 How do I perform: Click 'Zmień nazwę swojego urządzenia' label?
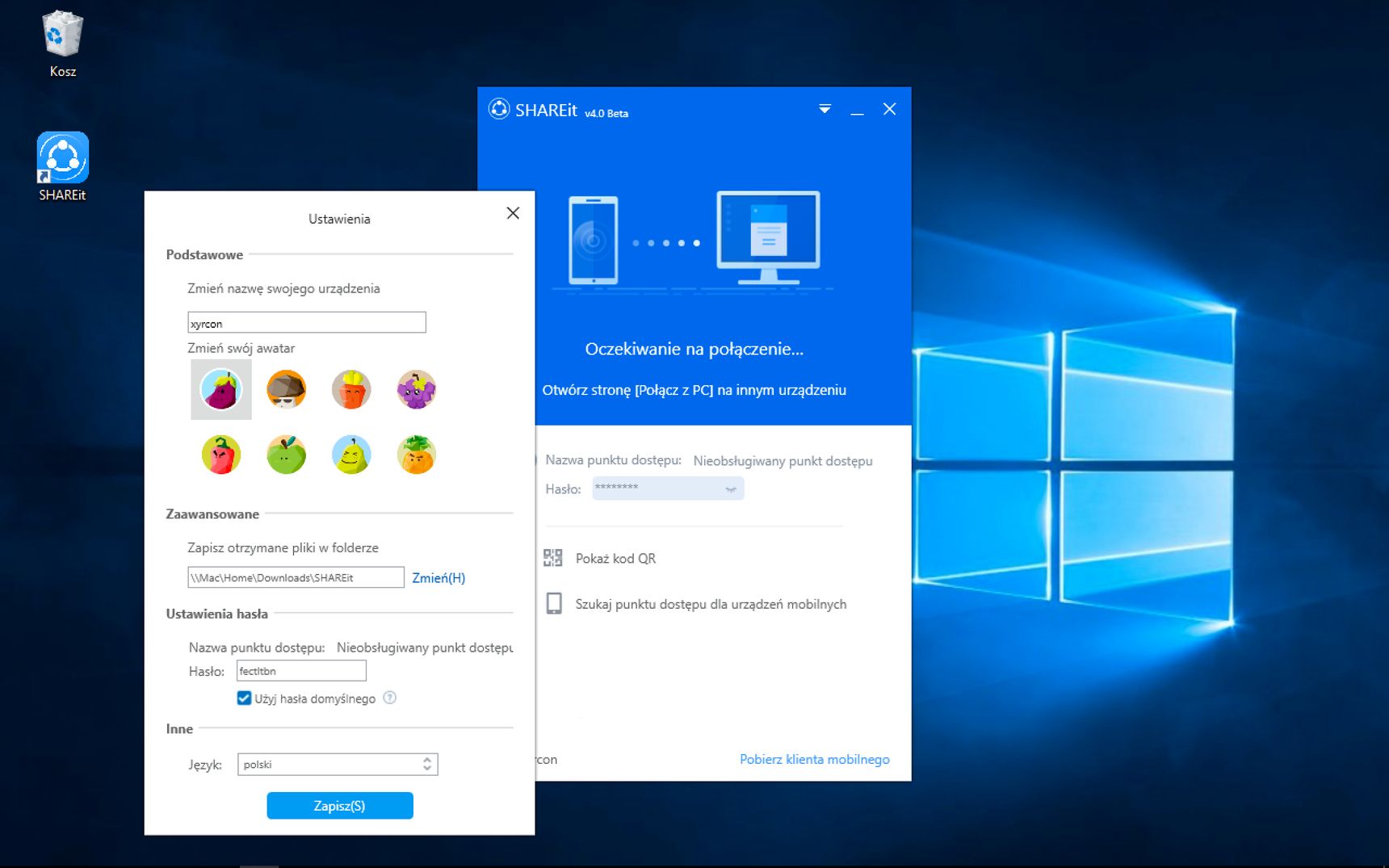(x=283, y=288)
